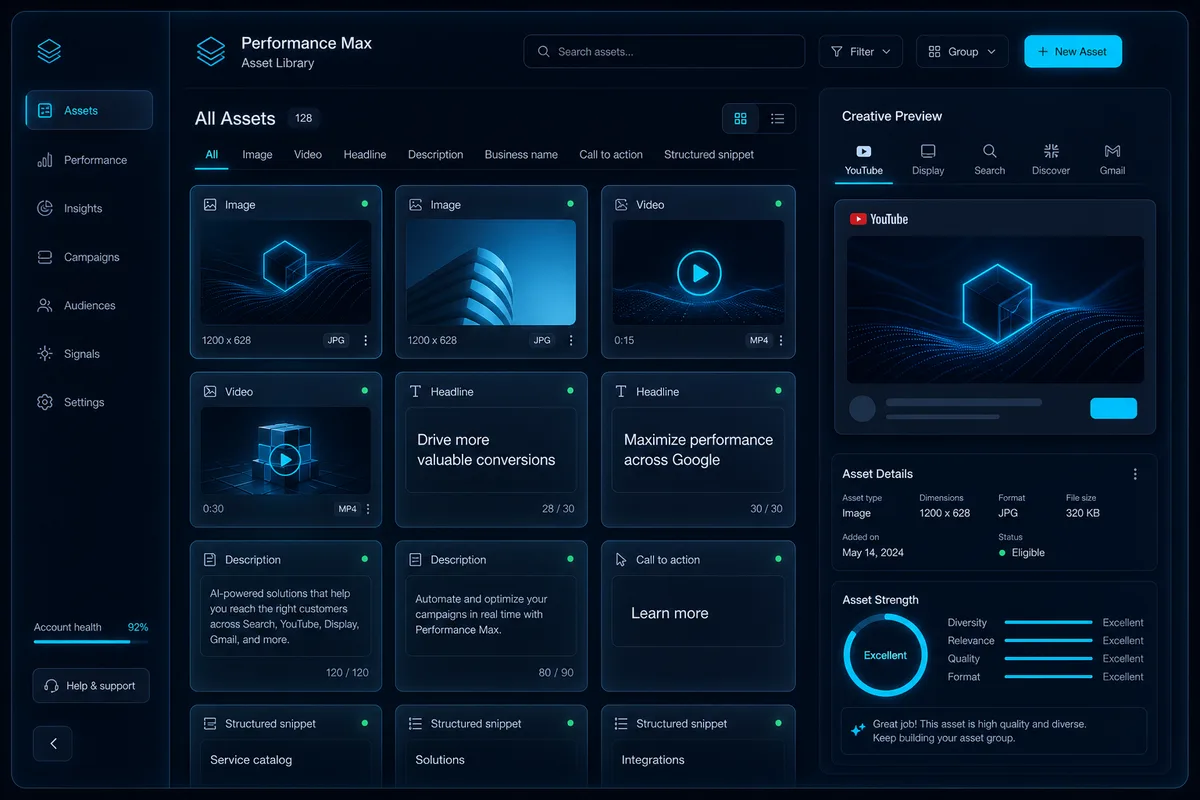Open Asset Details more options menu

pos(1135,474)
